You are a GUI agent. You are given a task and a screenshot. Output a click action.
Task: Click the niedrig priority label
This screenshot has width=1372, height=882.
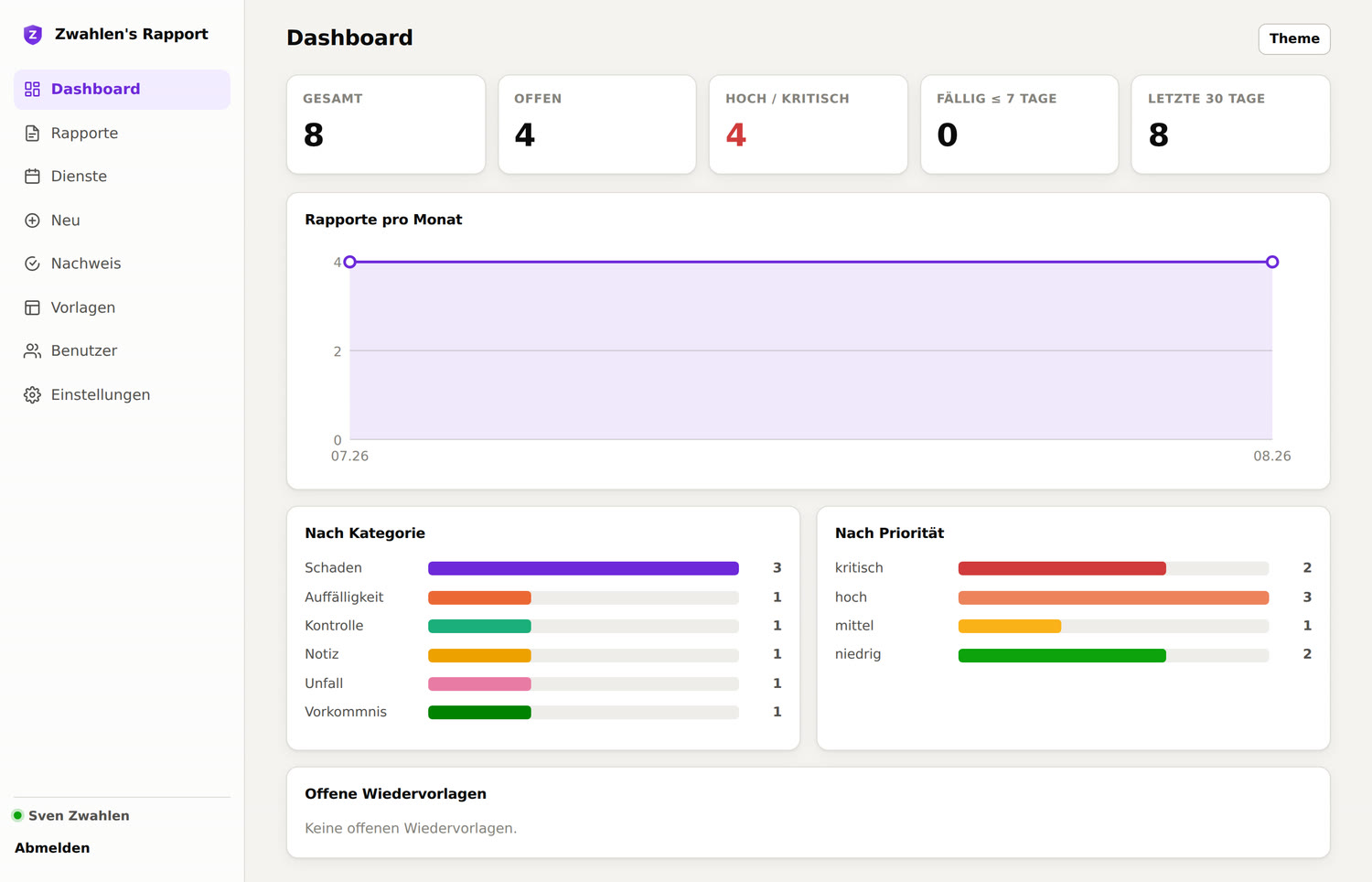(x=858, y=654)
